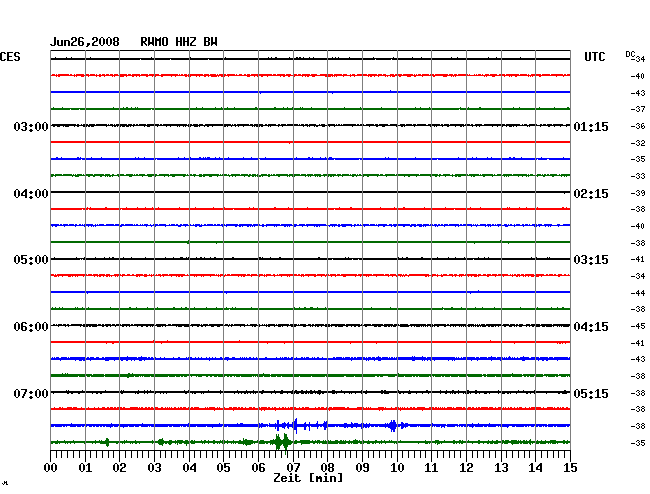Select the DC offset value -37
The image size is (650, 494).
(638, 109)
